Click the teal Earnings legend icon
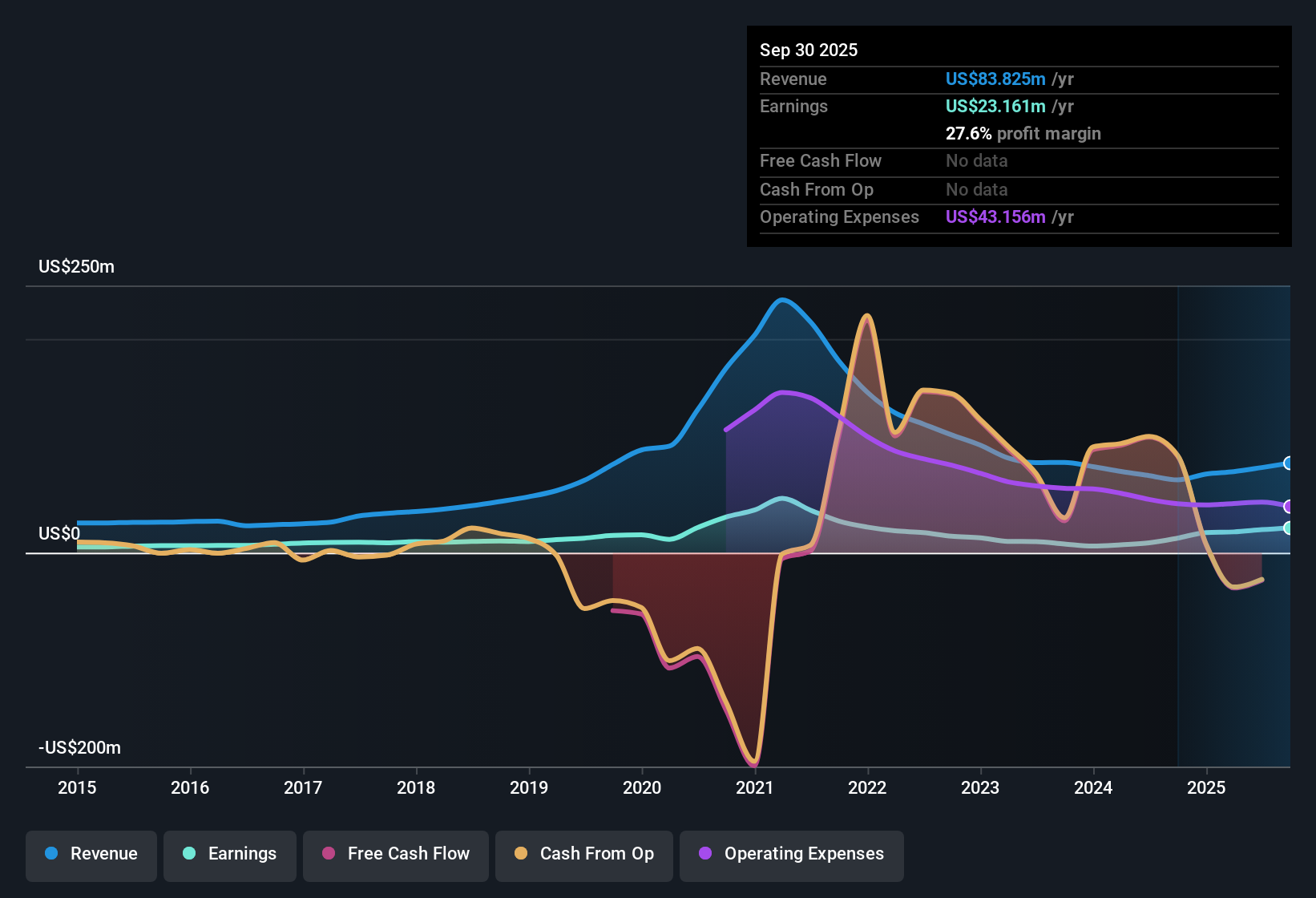 coord(190,854)
